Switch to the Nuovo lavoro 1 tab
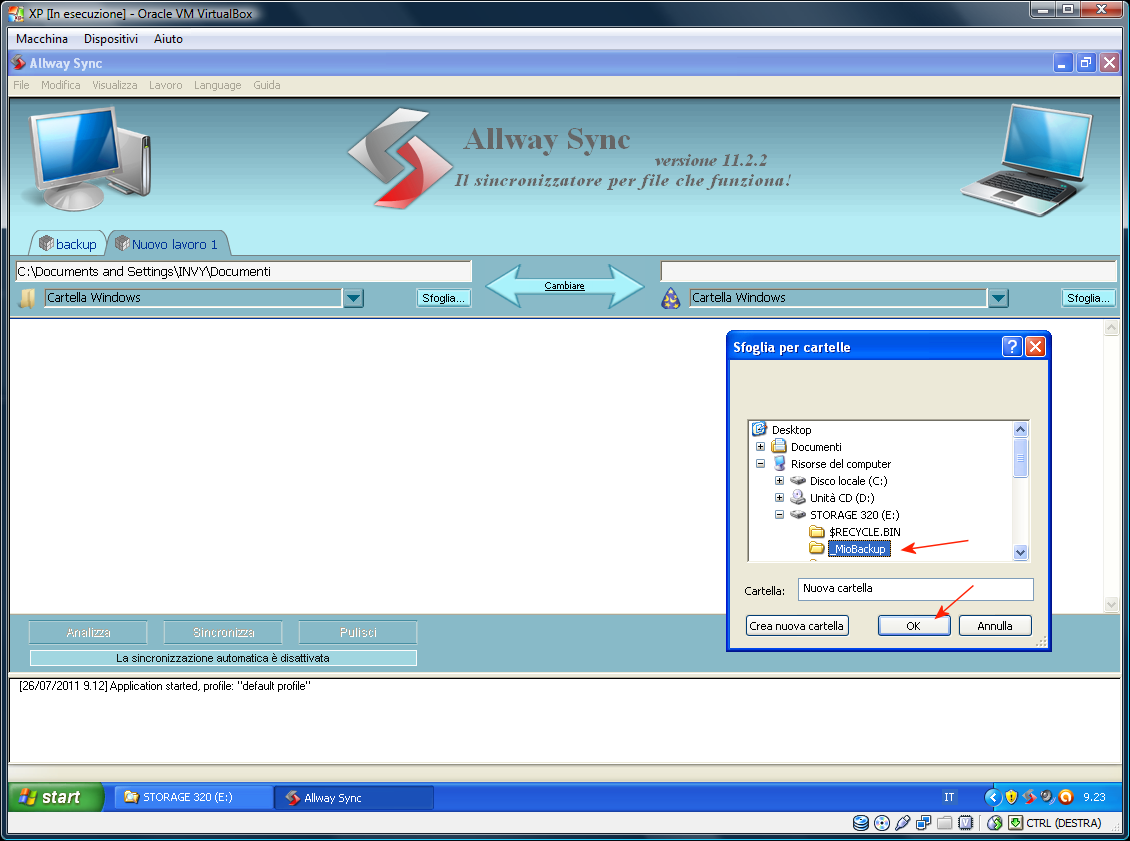Screen dimensions: 1130x841 pos(167,244)
